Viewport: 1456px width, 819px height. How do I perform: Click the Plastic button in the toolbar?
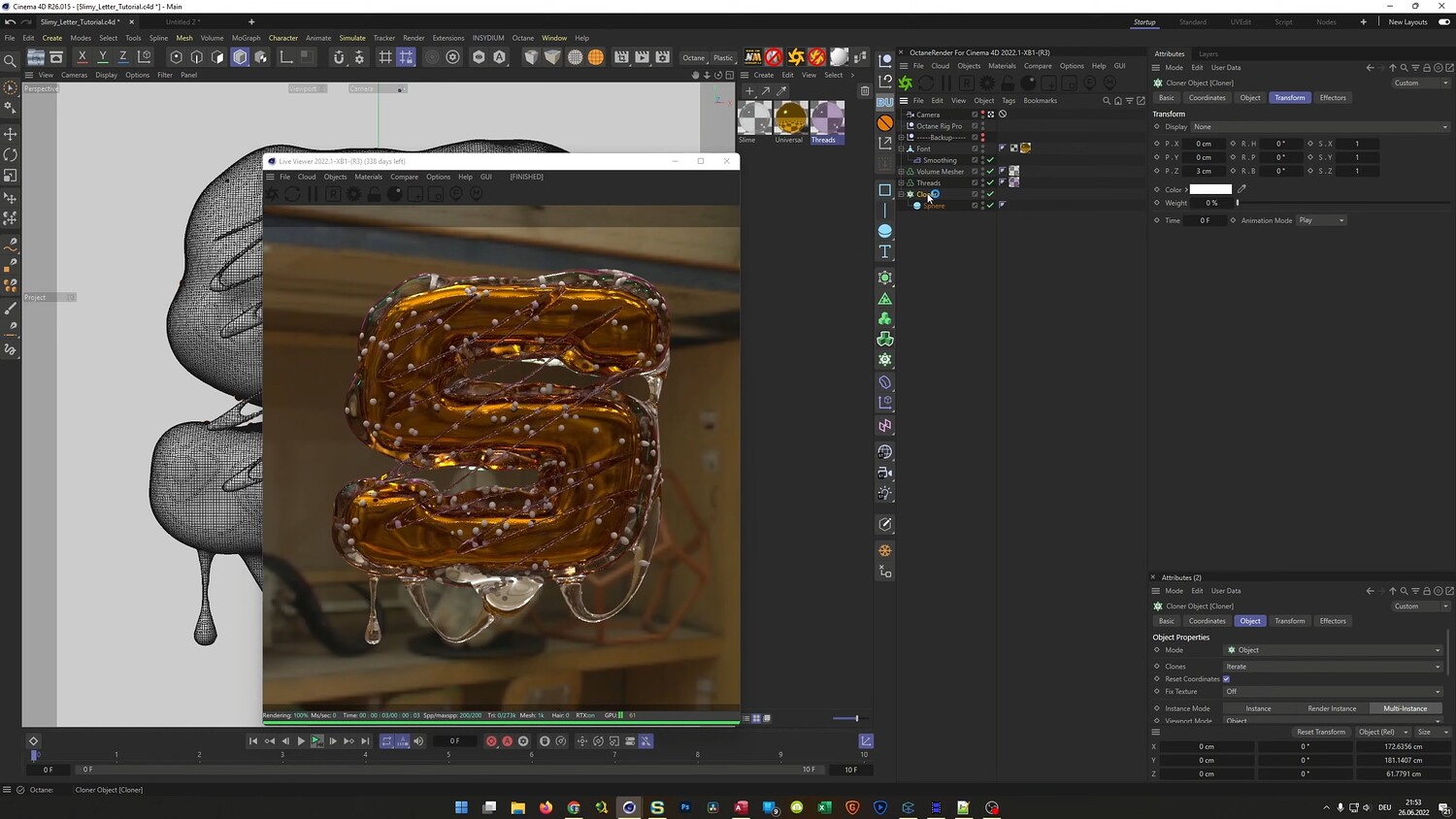click(724, 58)
